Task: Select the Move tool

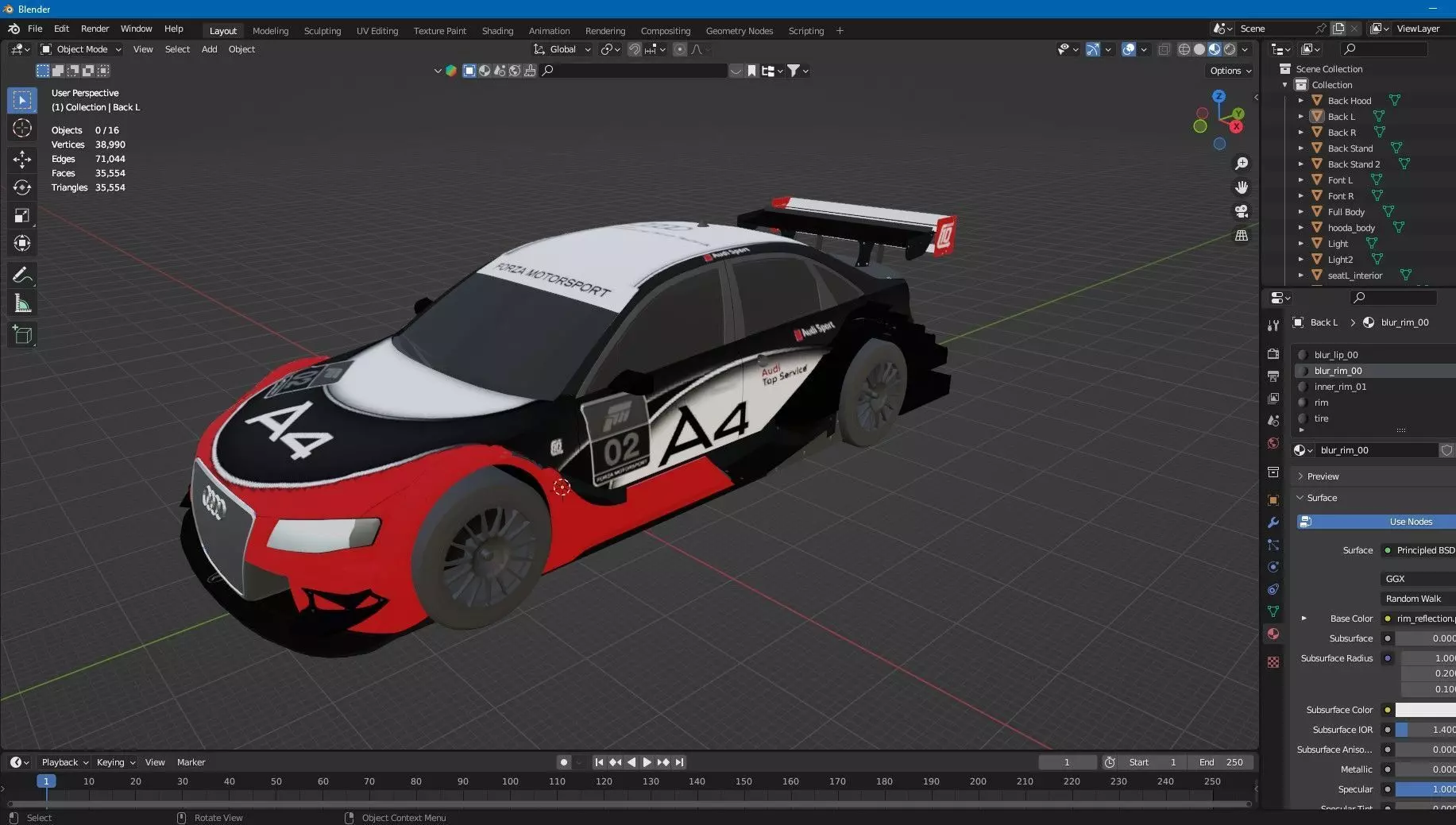Action: [22, 159]
